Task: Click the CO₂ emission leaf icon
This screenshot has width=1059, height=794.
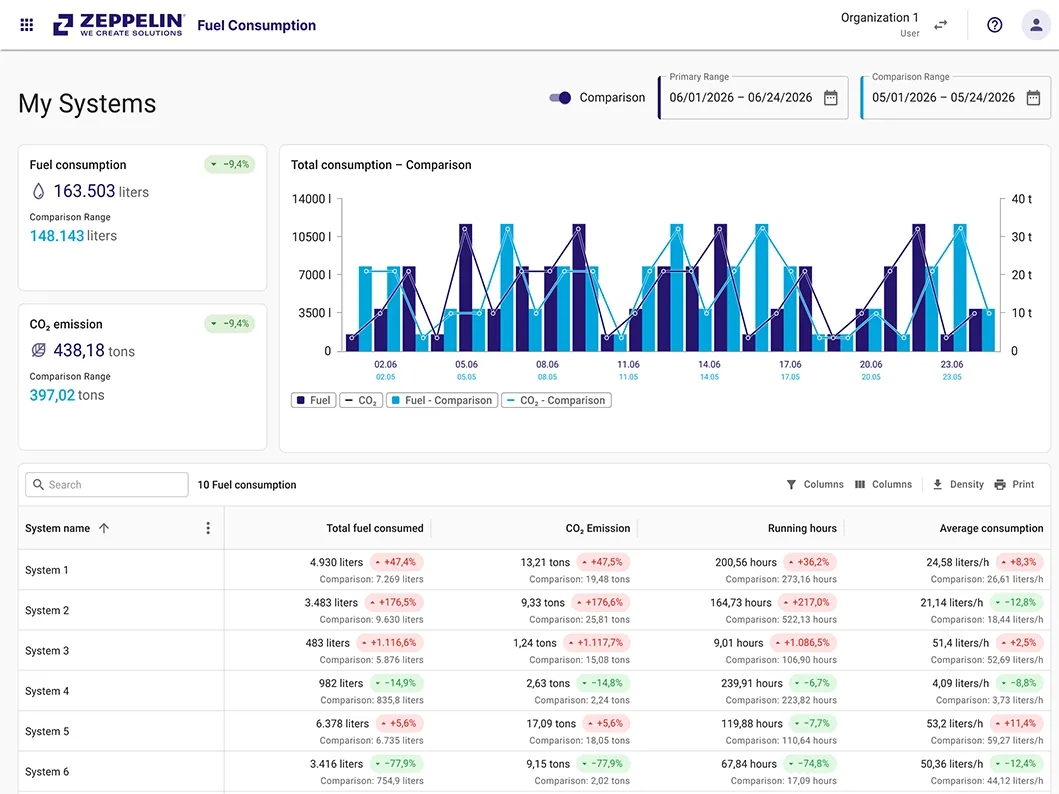Action: click(x=38, y=350)
